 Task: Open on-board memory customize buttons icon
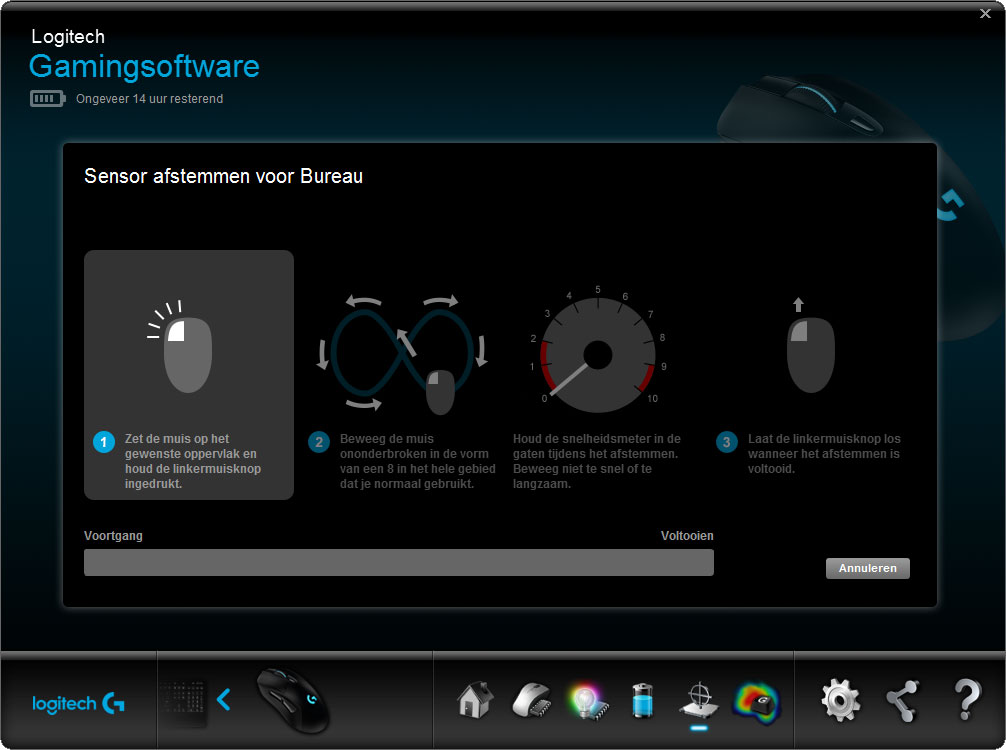[531, 701]
